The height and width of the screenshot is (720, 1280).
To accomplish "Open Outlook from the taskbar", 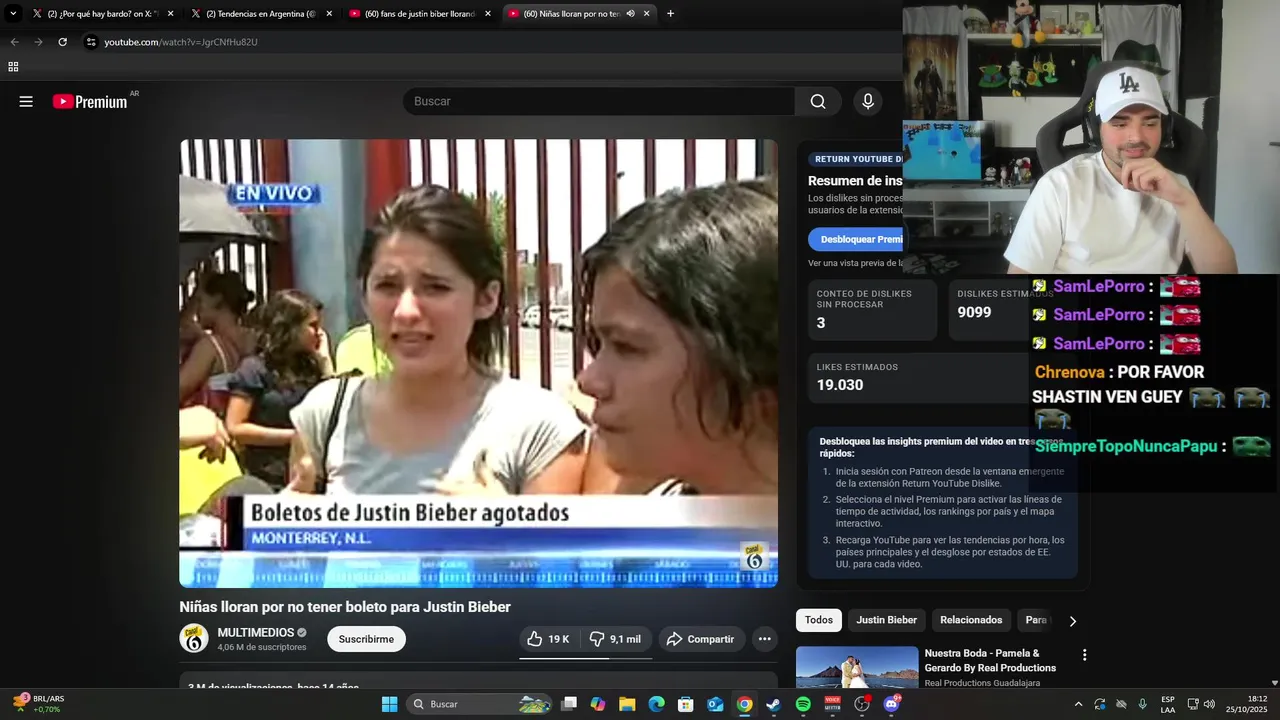I will (x=715, y=704).
